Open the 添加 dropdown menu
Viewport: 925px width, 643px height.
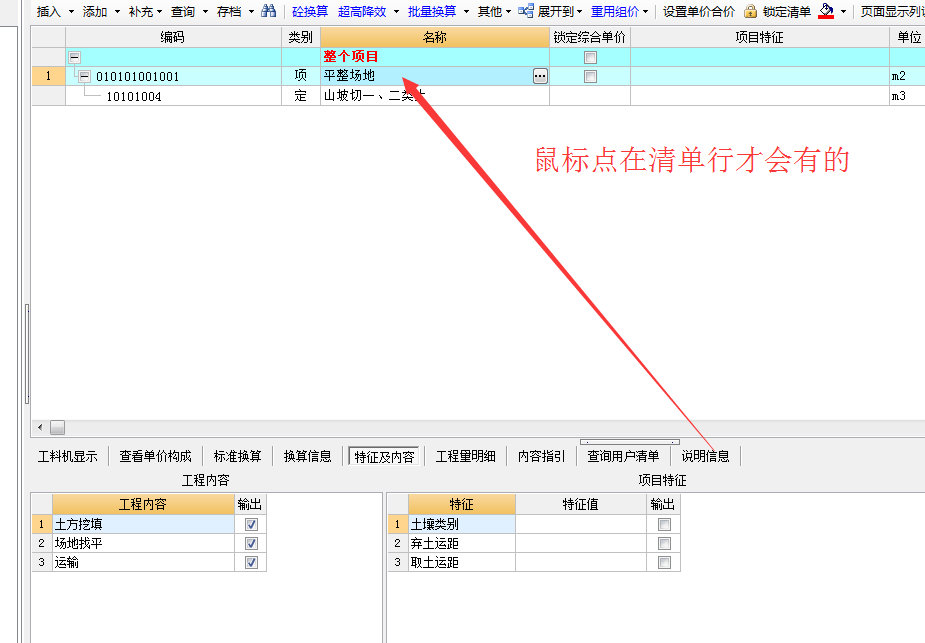pos(117,11)
